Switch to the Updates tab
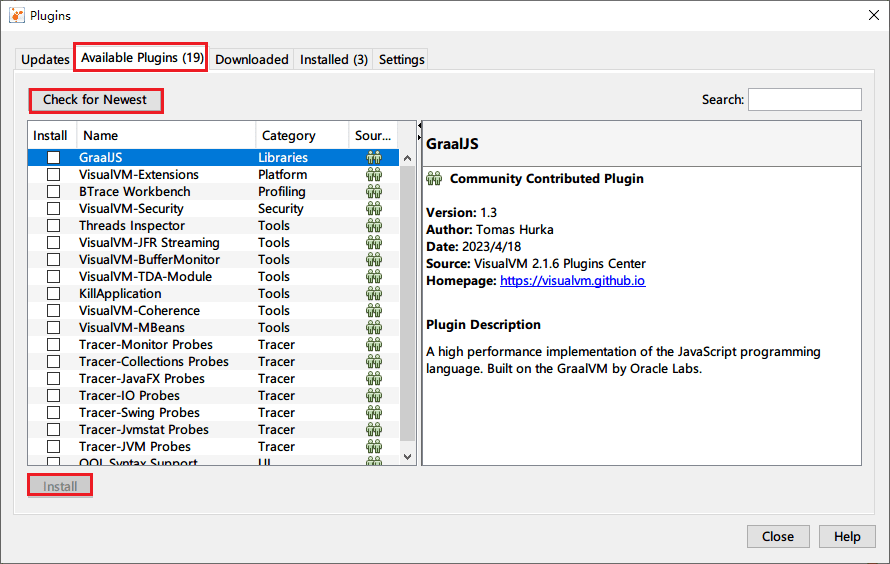This screenshot has width=890, height=564. 45,60
